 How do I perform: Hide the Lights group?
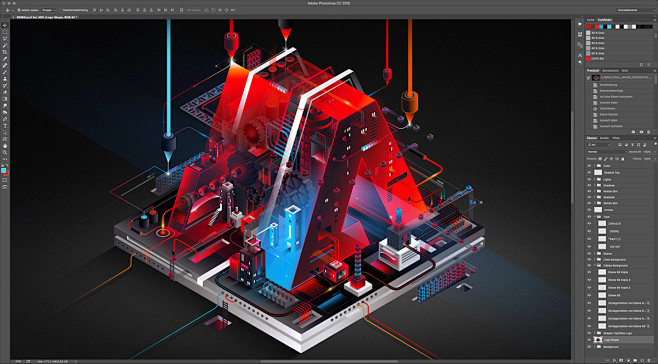589,179
